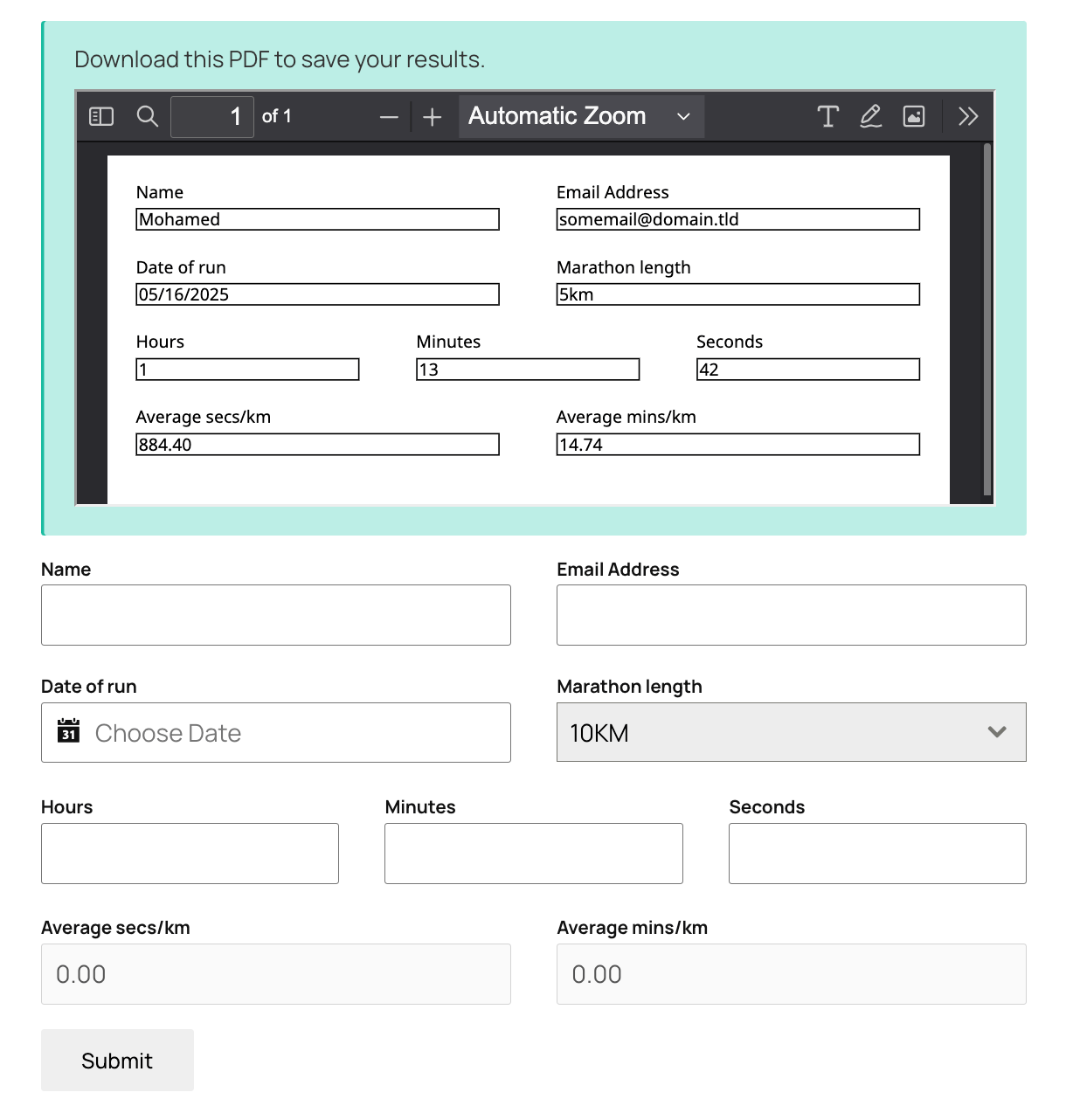1066x1120 pixels.
Task: Click PDF email field somemail@domain.tld
Action: [x=738, y=219]
